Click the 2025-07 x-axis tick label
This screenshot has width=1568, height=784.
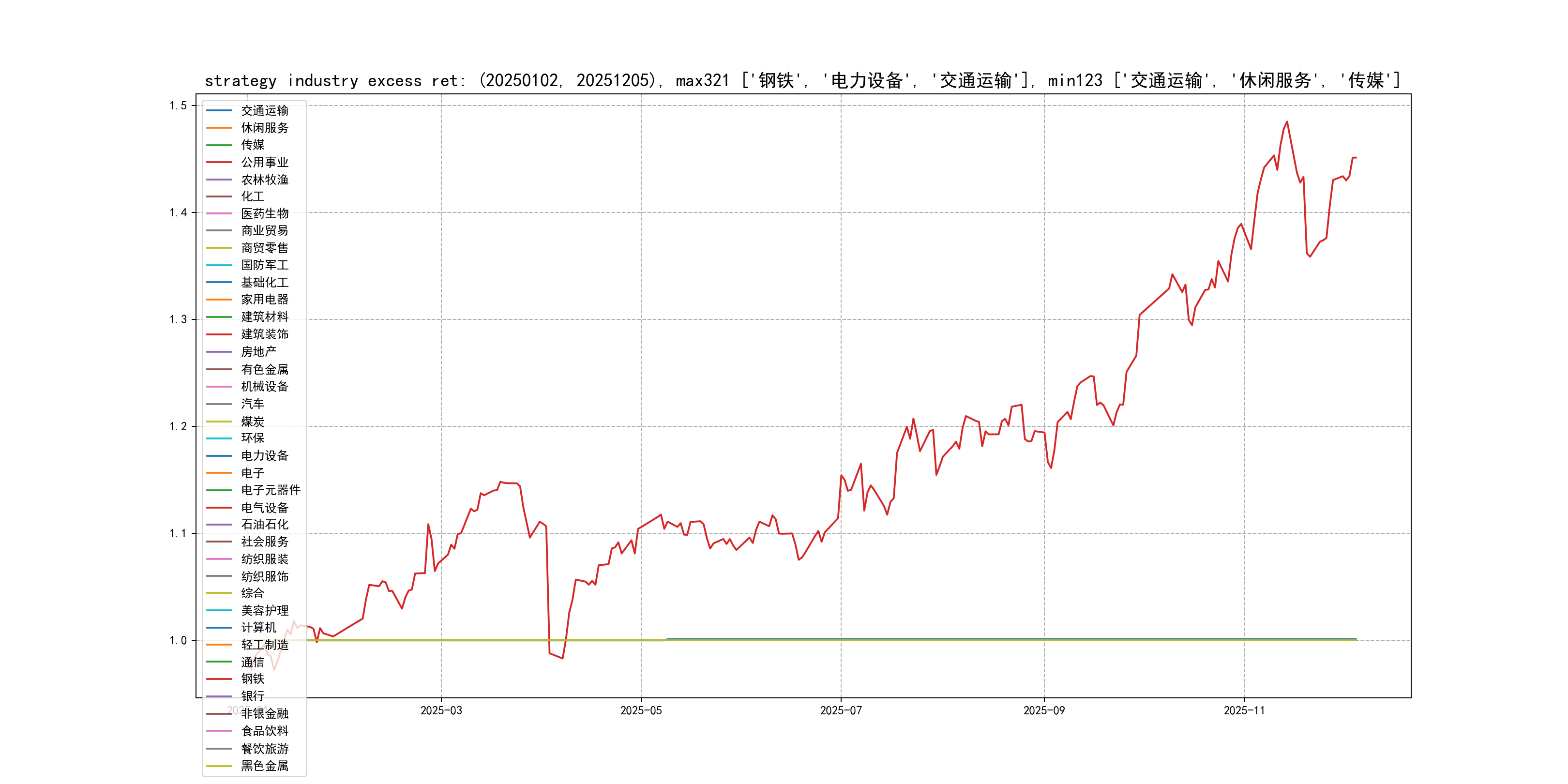click(x=841, y=710)
